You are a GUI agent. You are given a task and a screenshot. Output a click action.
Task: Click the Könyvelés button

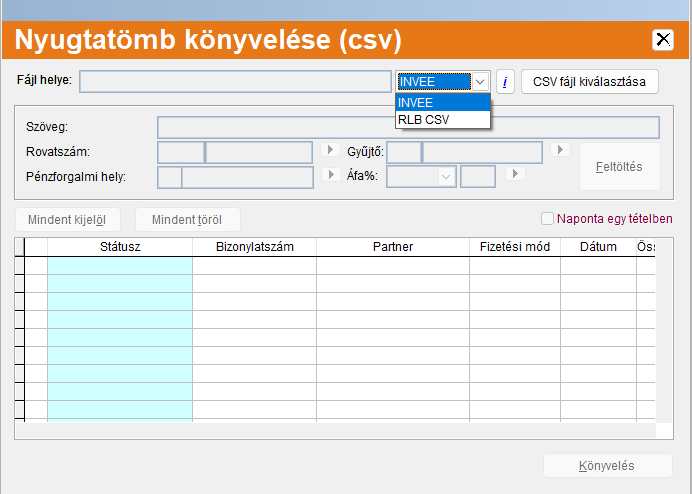coord(608,465)
